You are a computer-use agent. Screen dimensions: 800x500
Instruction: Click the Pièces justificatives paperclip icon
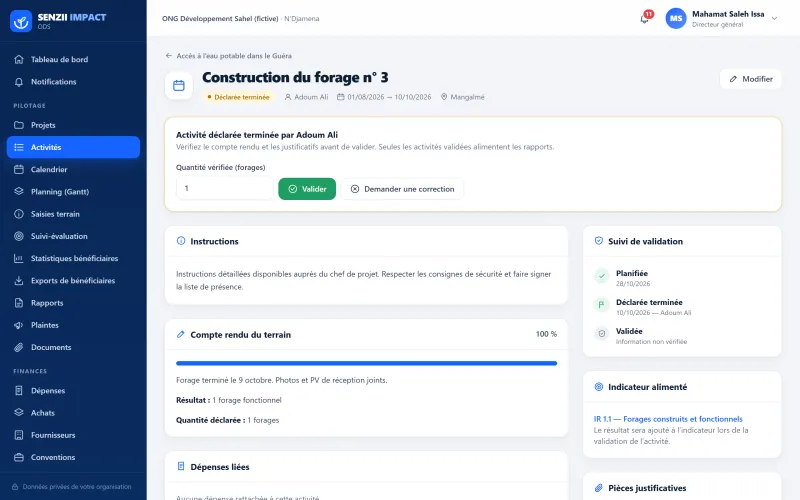click(x=598, y=488)
